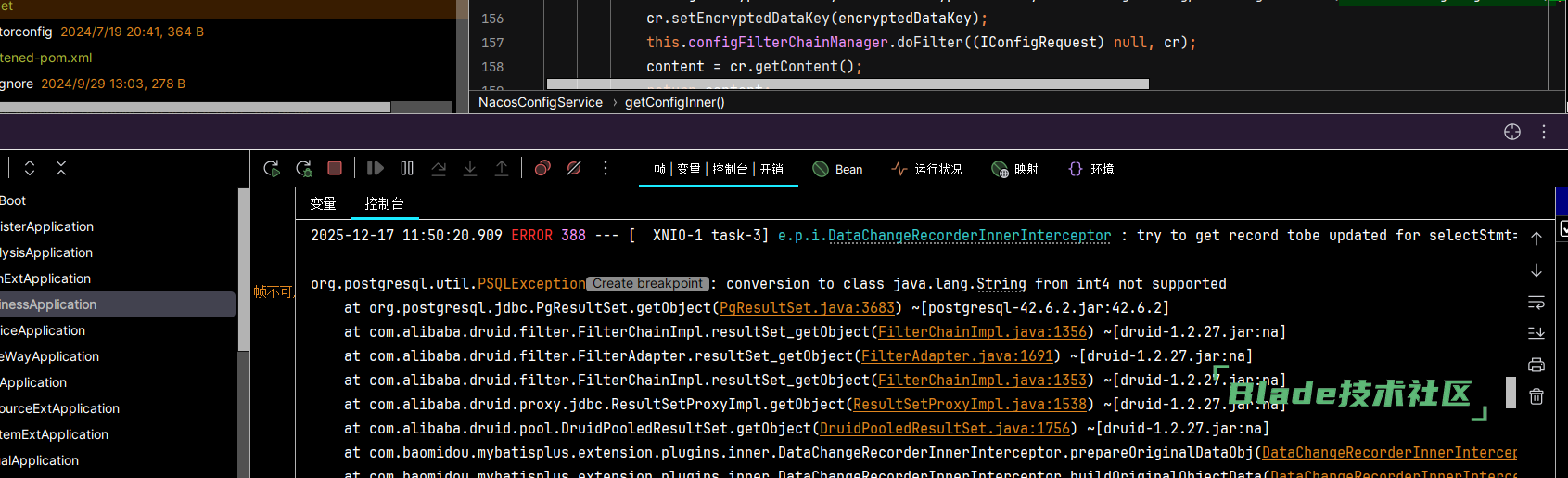Click the Create breakpoint button
This screenshot has height=478, width=1568.
click(x=648, y=284)
